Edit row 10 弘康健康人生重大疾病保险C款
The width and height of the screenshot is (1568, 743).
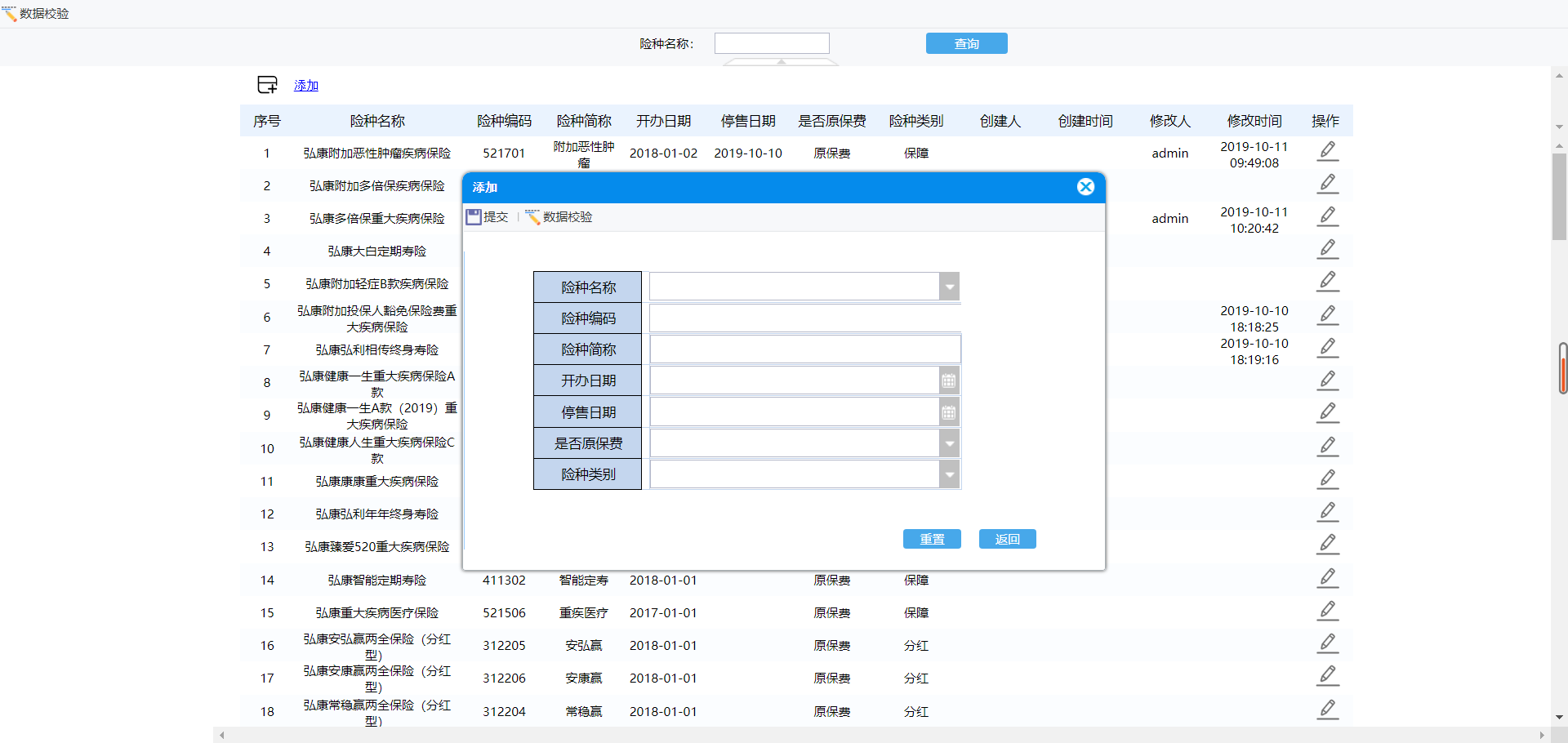tap(1328, 447)
